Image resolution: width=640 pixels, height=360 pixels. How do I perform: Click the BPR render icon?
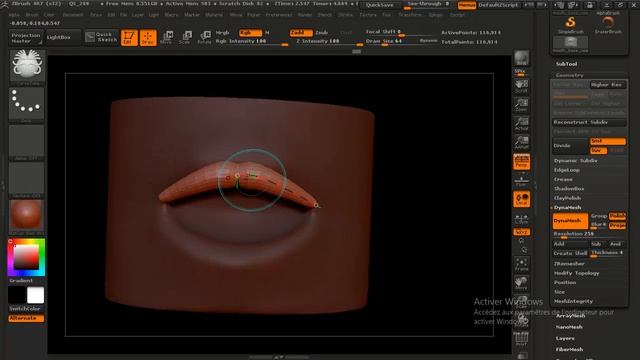point(521,58)
